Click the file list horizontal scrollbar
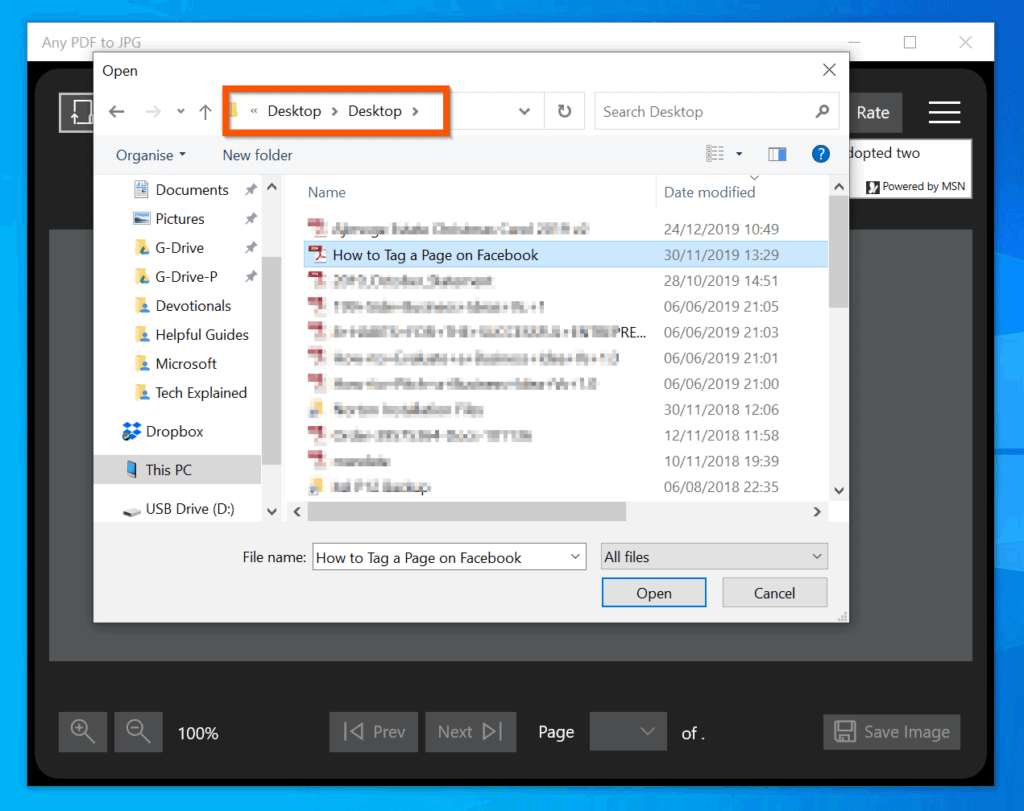 [x=466, y=511]
